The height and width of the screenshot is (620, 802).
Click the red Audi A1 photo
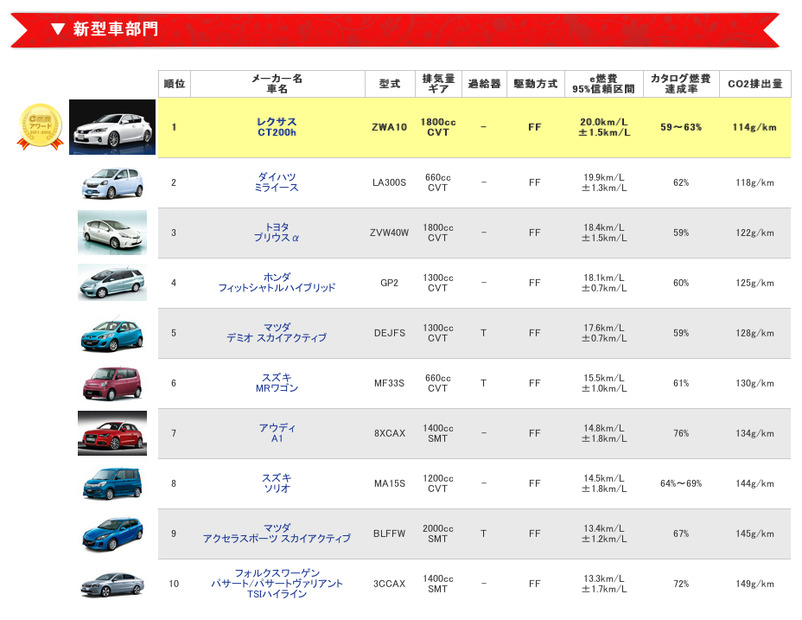point(112,433)
